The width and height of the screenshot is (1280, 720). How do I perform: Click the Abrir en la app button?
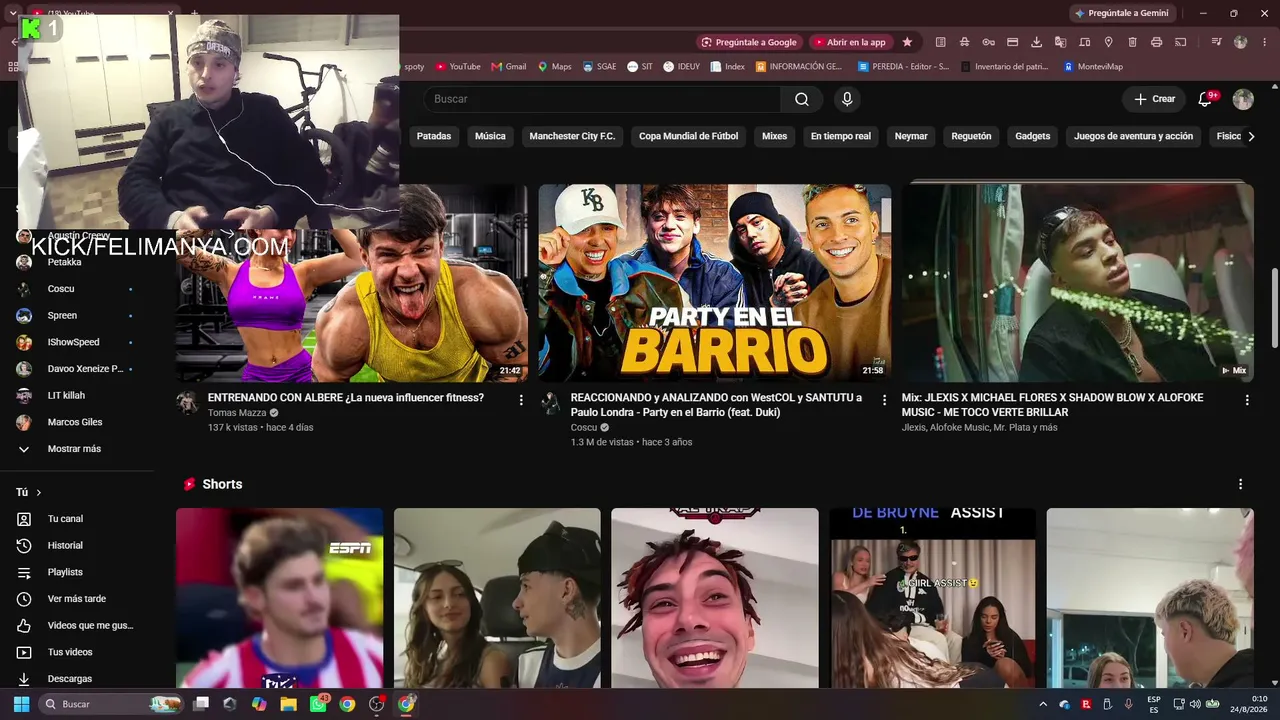(849, 42)
